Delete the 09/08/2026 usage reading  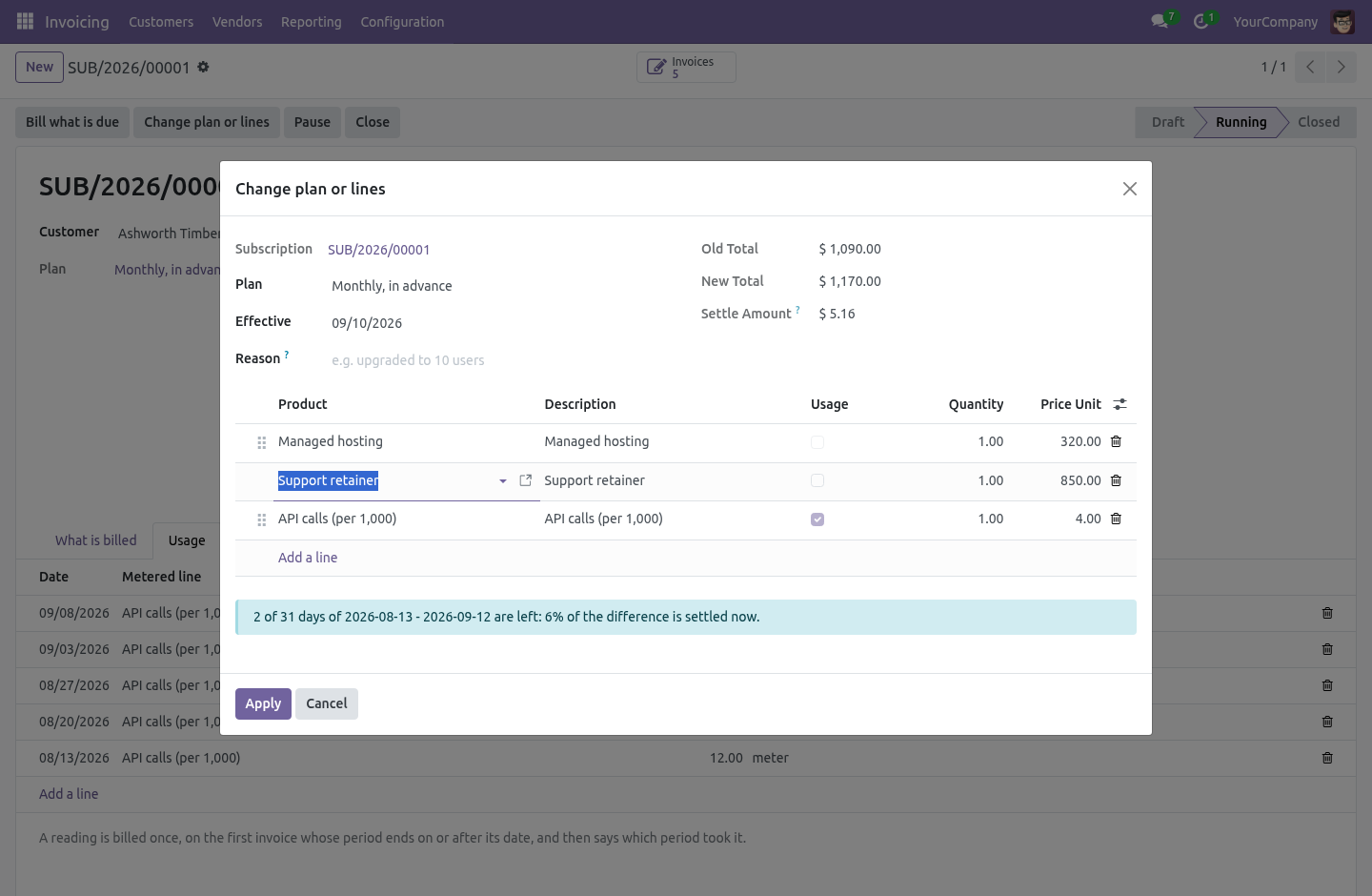click(x=1327, y=613)
